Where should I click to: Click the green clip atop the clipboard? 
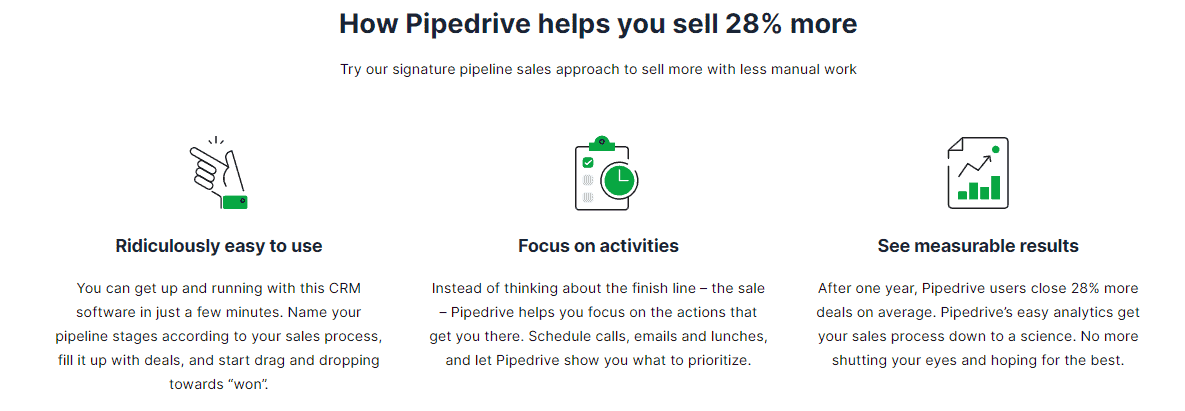pyautogui.click(x=601, y=143)
